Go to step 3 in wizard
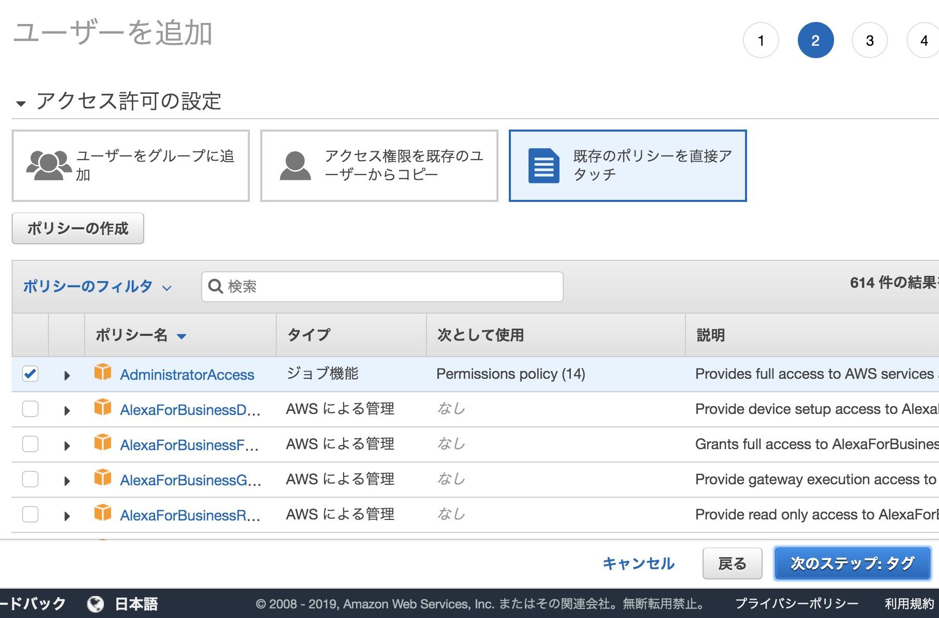 [870, 40]
